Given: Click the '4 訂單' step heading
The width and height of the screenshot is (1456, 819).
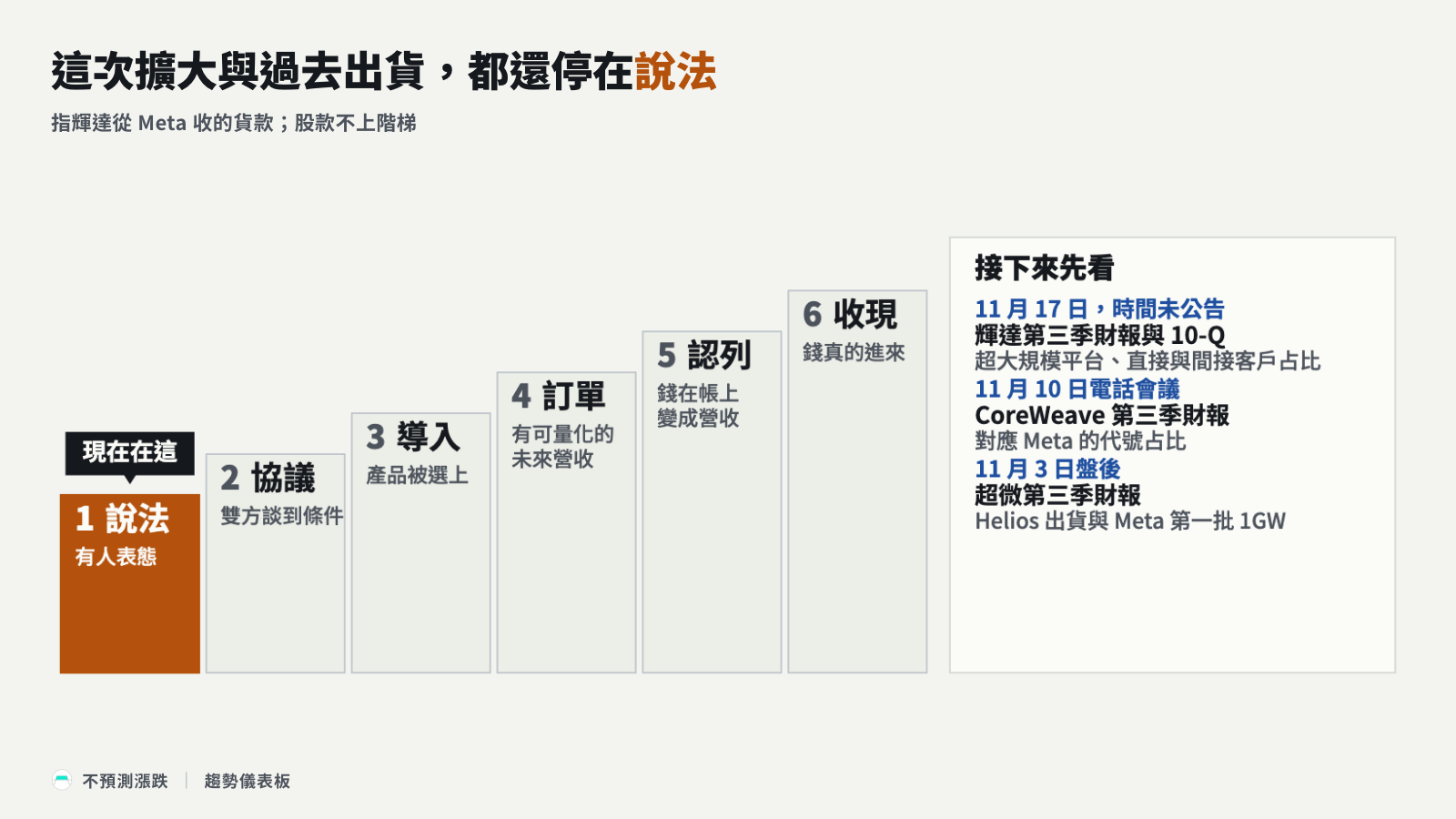Looking at the screenshot, I should click(559, 396).
